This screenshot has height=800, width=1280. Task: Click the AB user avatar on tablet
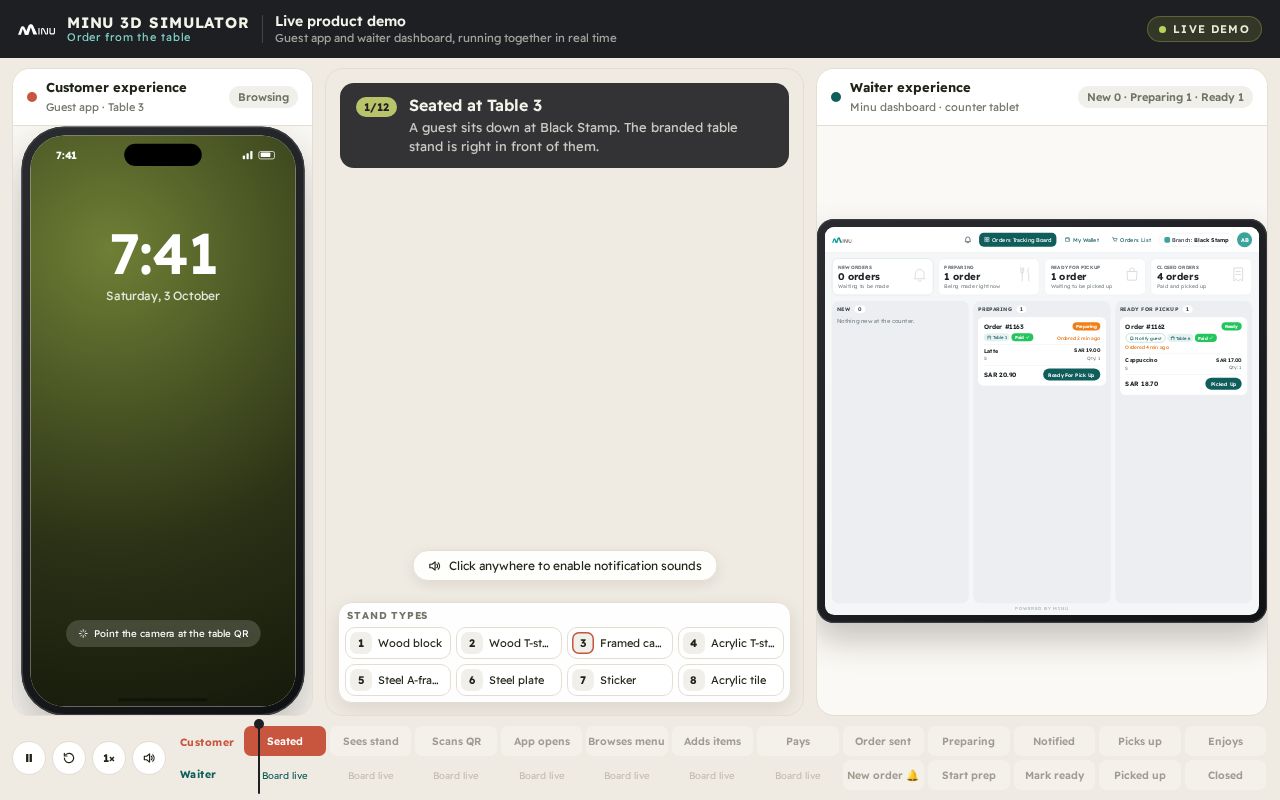(x=1244, y=240)
